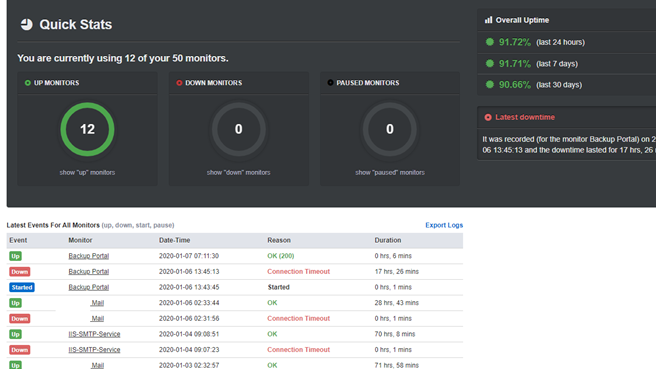Open IIS-SMTP-Service monitor in the 09:08:51 row
The height and width of the screenshot is (369, 656).
(94, 334)
